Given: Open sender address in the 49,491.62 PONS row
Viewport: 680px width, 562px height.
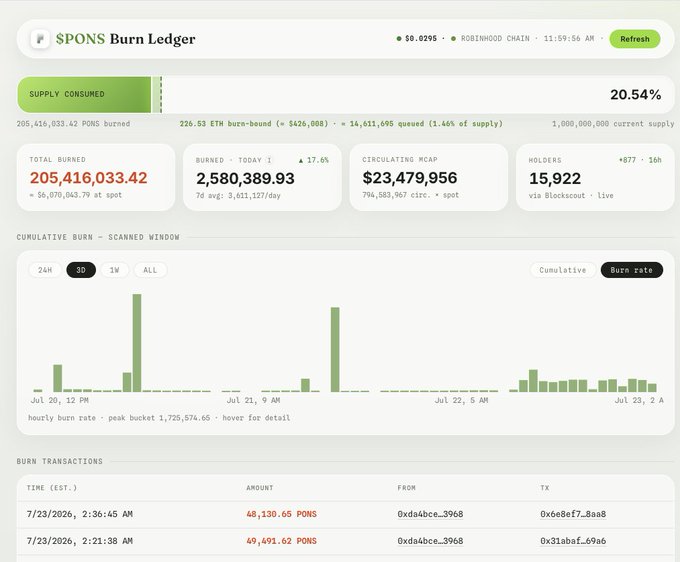Looking at the screenshot, I should pyautogui.click(x=430, y=541).
